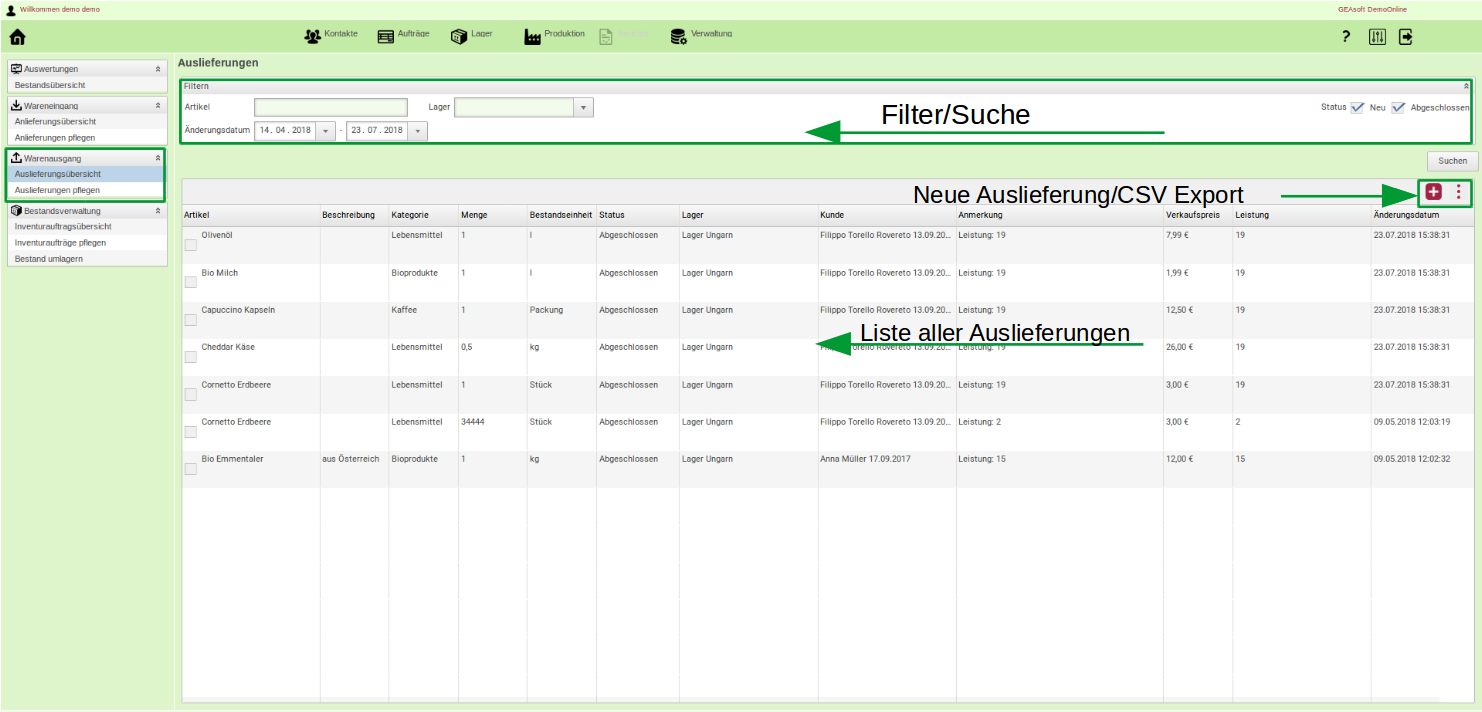Click into the Artikel filter input field

[x=330, y=107]
